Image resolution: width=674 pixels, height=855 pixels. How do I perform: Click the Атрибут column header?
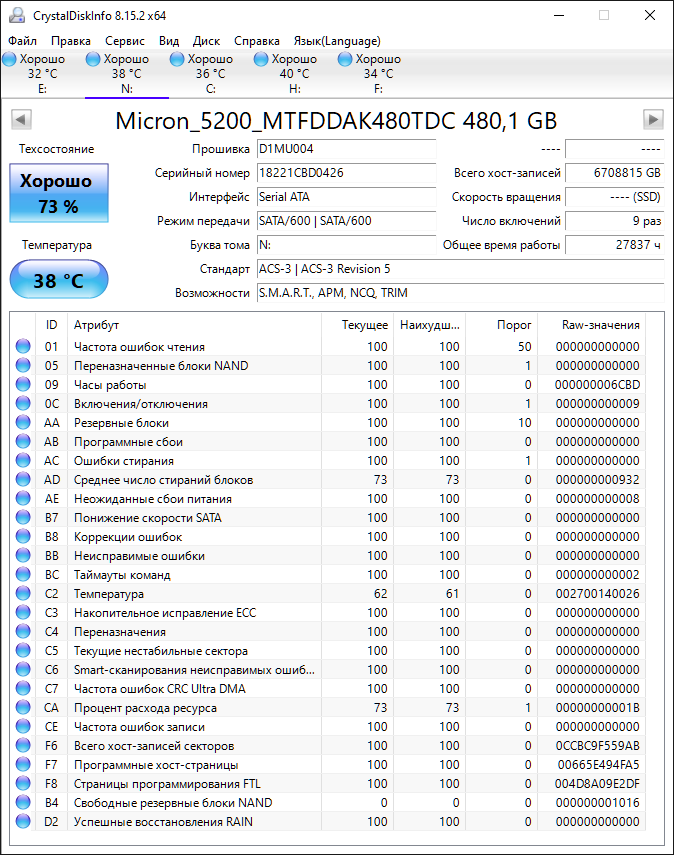[x=195, y=325]
